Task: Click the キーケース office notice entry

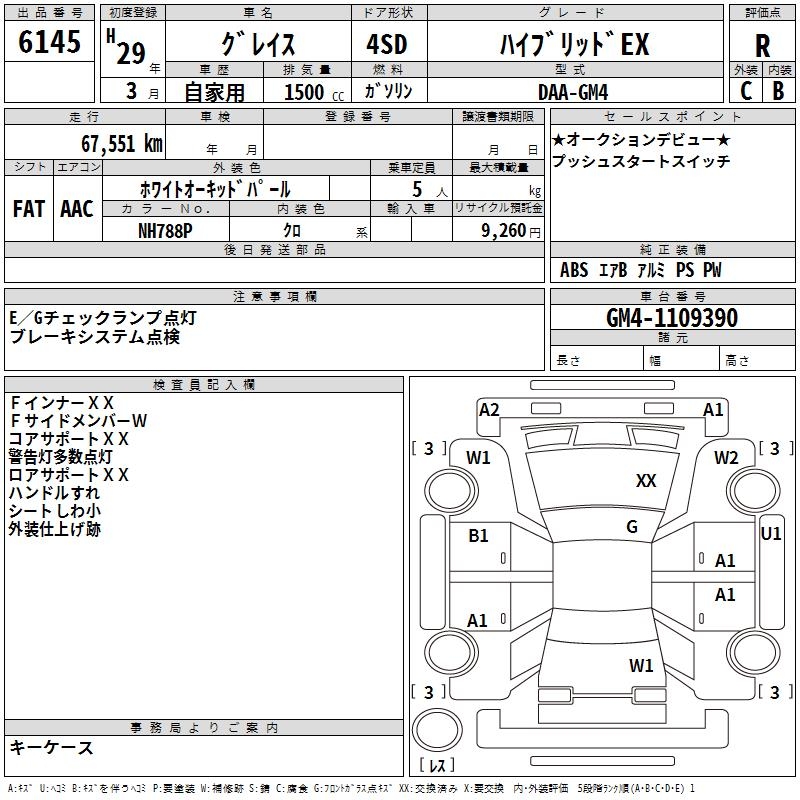Action: 51,747
